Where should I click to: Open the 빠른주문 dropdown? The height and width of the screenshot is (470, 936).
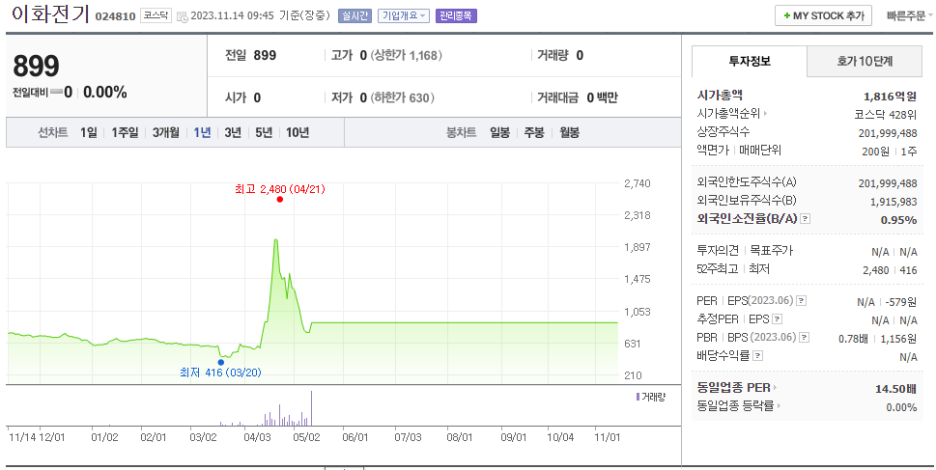(x=910, y=16)
